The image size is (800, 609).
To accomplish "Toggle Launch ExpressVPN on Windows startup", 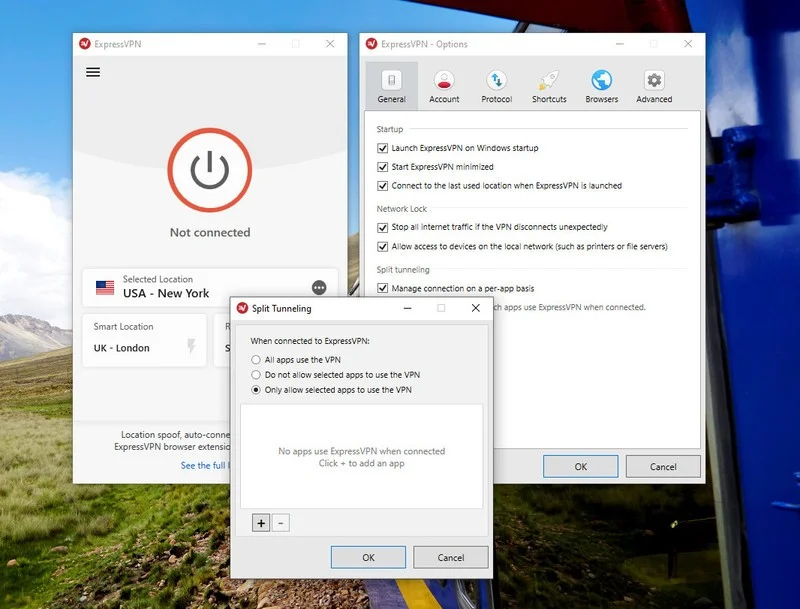I will coord(382,148).
